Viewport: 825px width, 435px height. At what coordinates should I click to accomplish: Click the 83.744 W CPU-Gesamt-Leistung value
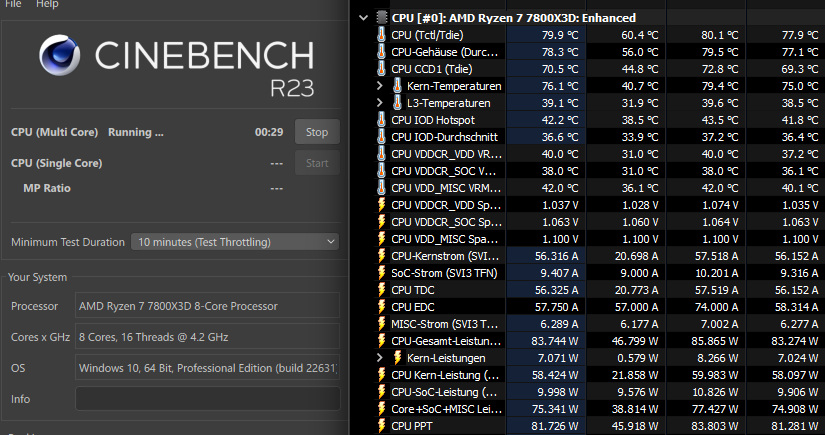(555, 341)
